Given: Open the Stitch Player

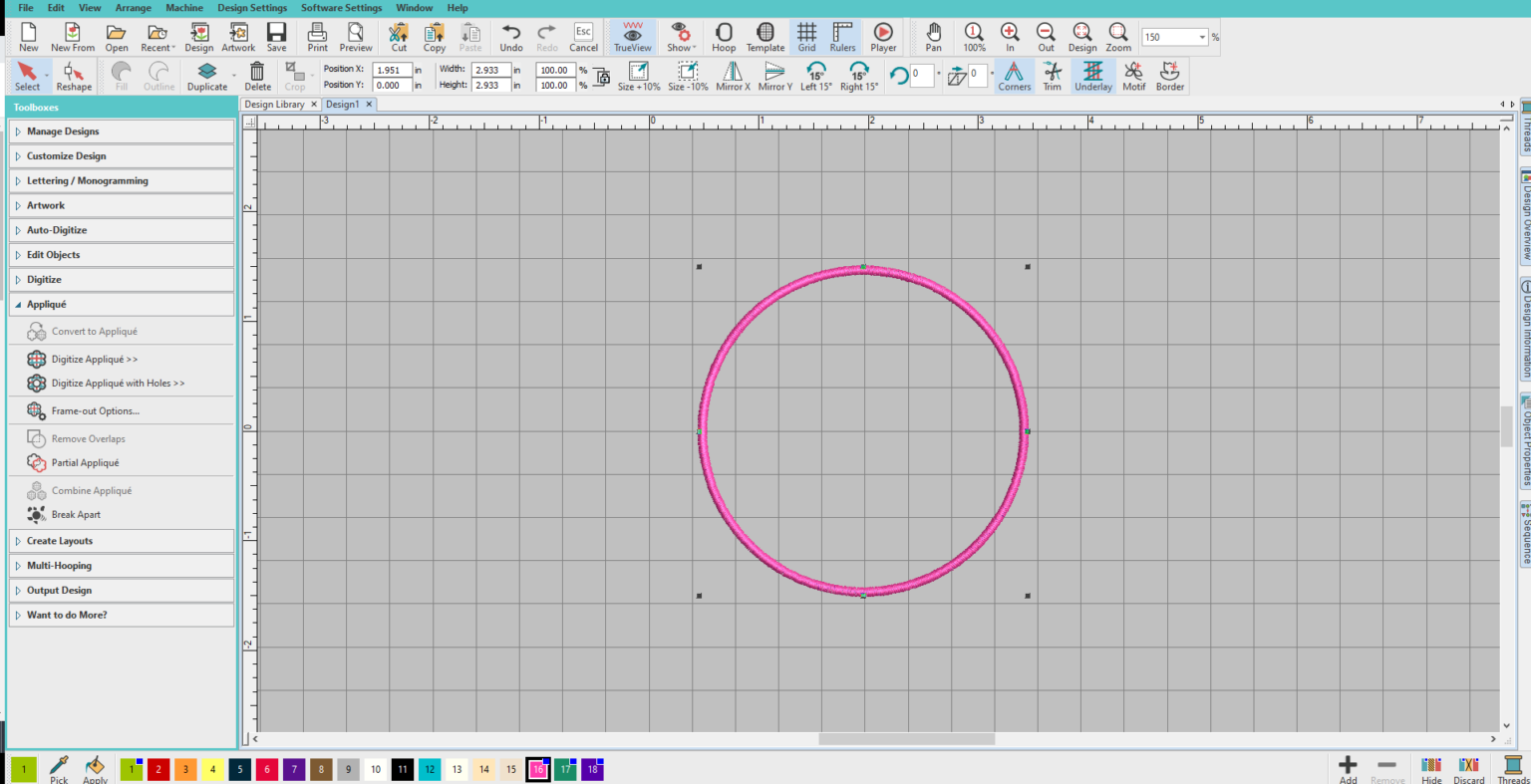Looking at the screenshot, I should coord(883,37).
